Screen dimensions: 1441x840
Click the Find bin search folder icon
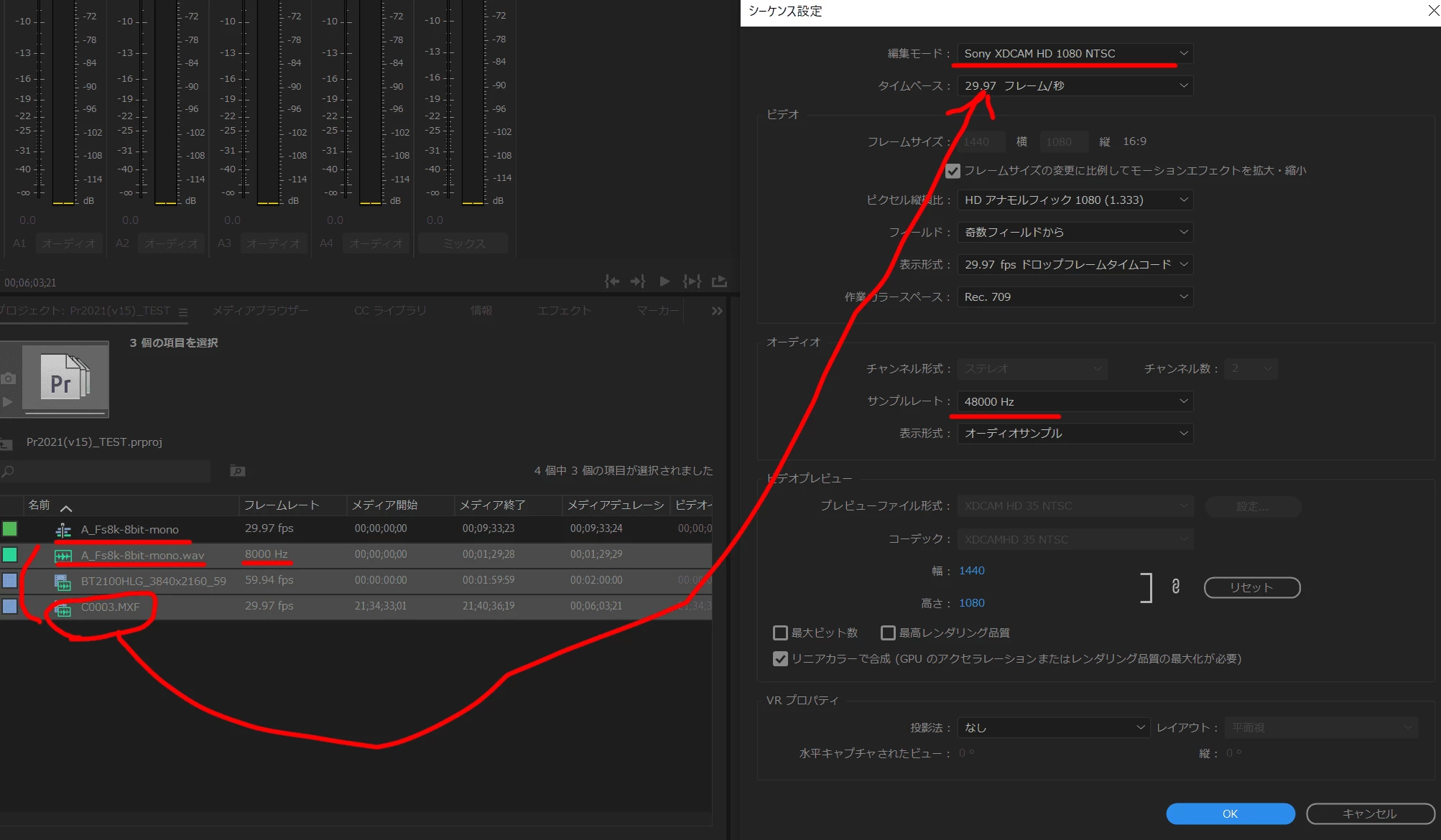coord(237,471)
